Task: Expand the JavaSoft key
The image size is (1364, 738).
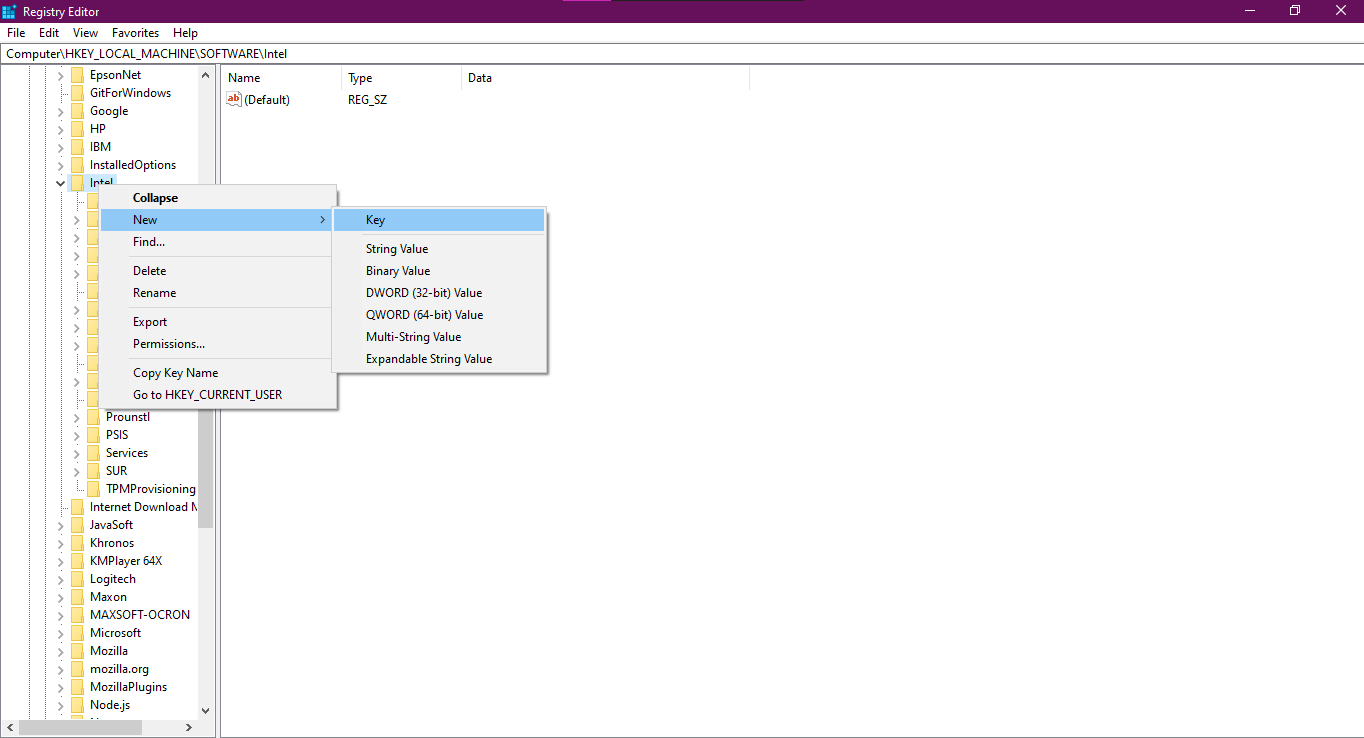Action: click(60, 524)
